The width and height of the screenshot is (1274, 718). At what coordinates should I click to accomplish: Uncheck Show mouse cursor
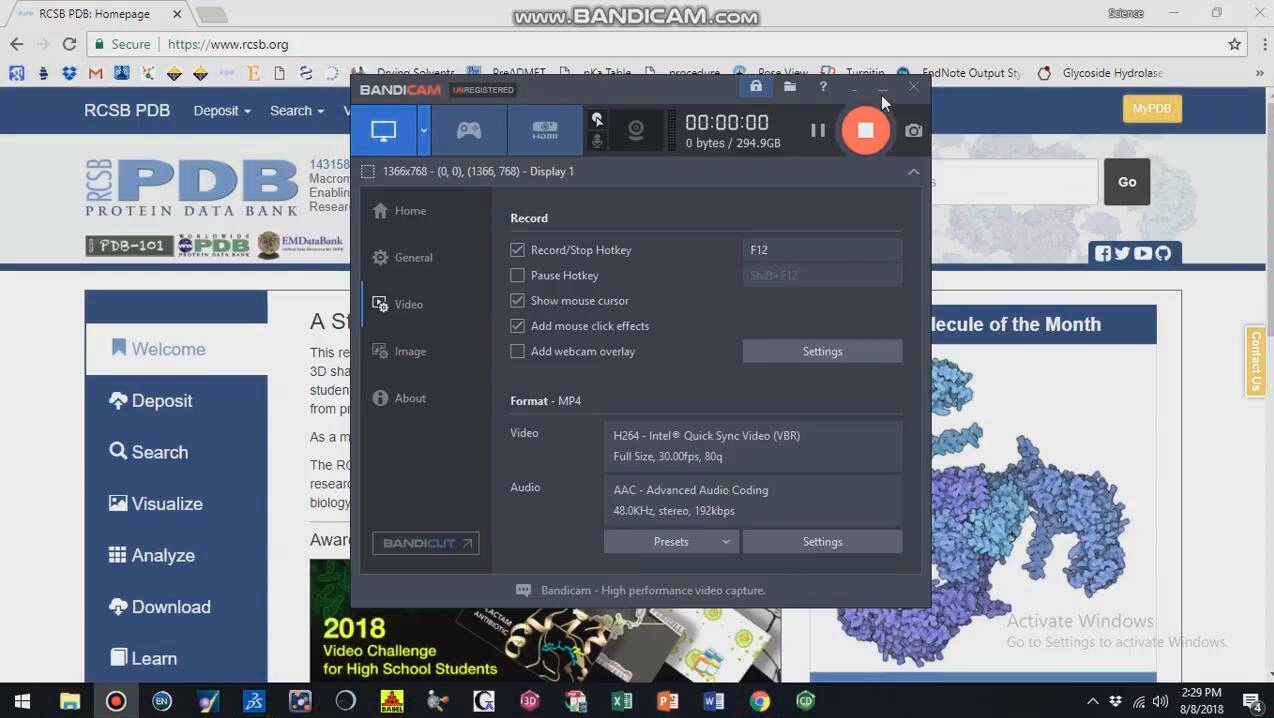517,300
